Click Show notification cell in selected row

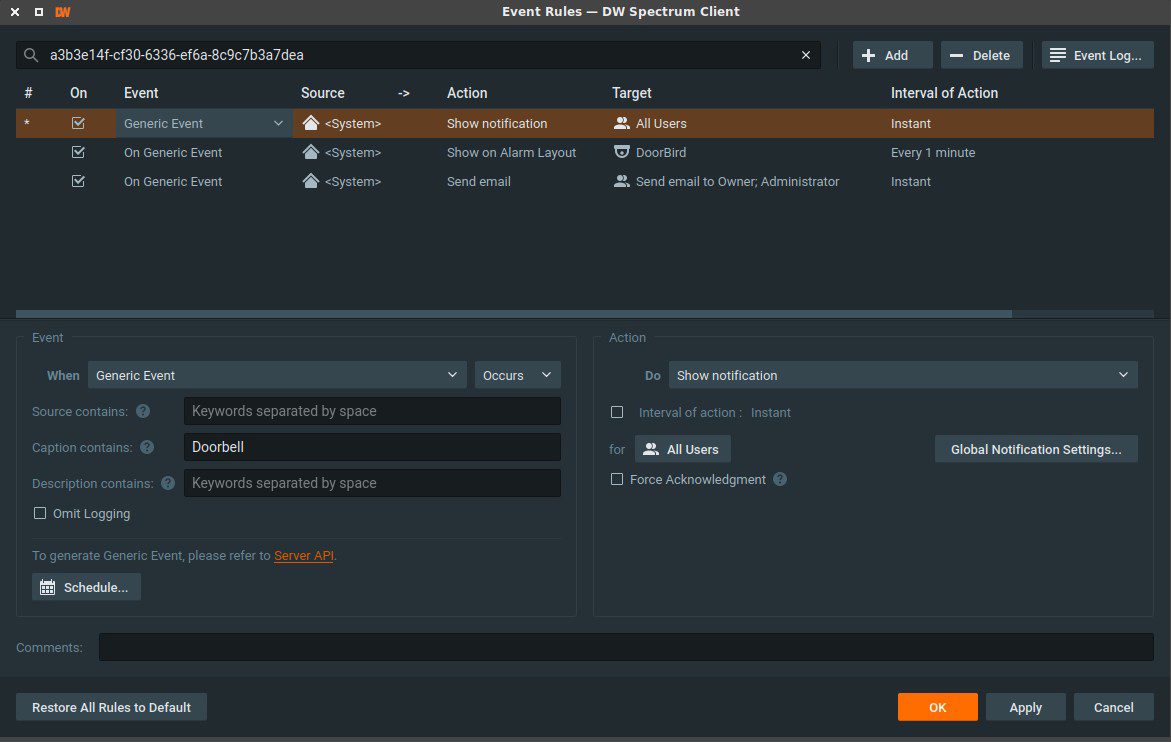pyautogui.click(x=497, y=123)
